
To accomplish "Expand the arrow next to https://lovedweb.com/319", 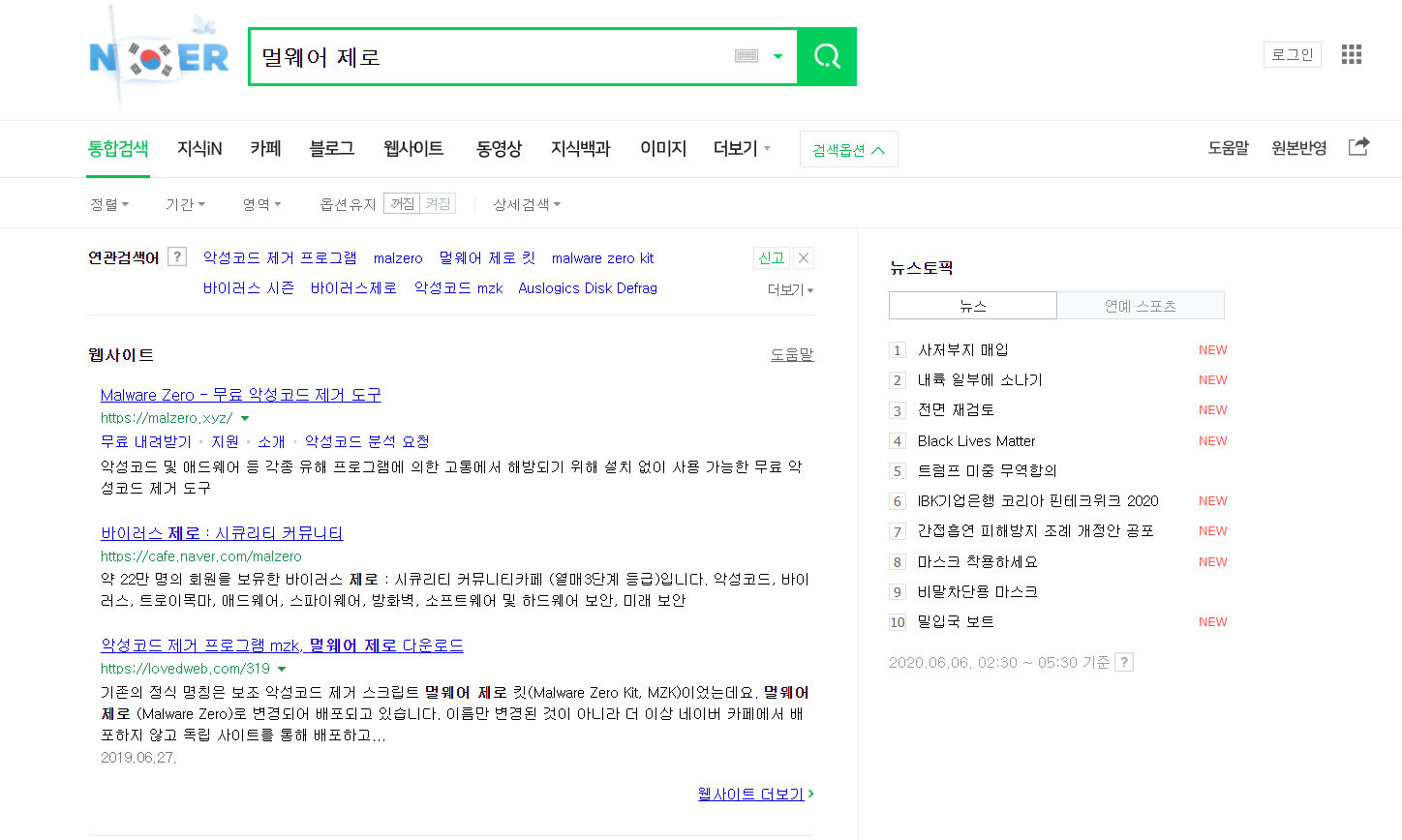I will 282,669.
